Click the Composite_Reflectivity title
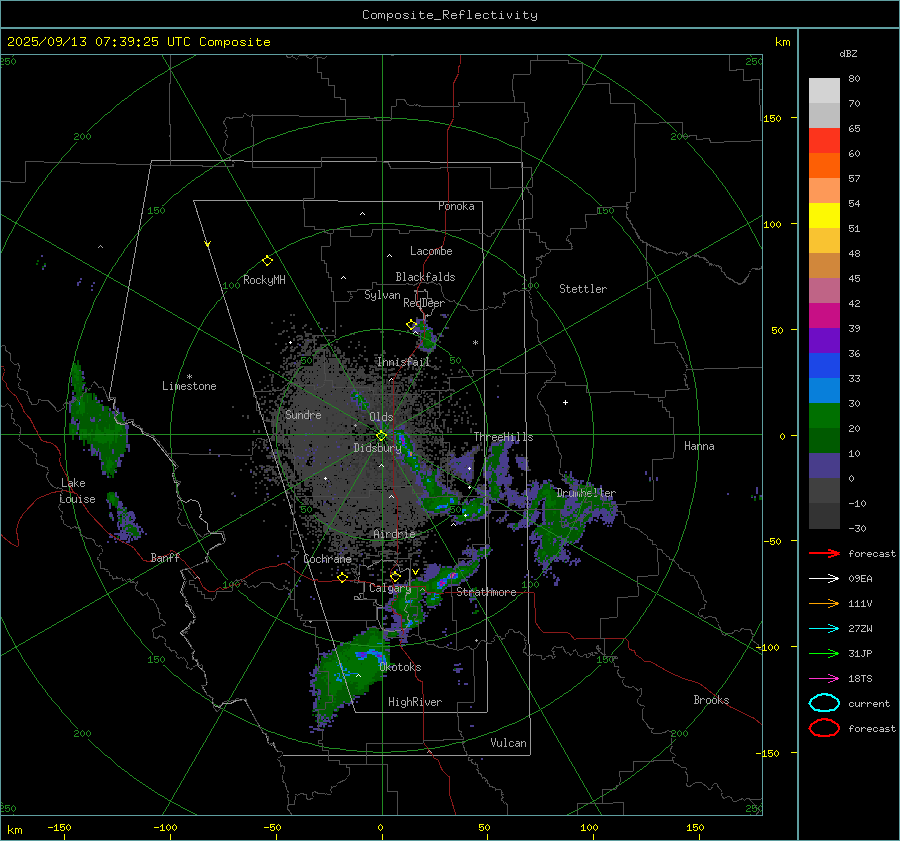Screen dimensions: 900x841 pyautogui.click(x=450, y=15)
